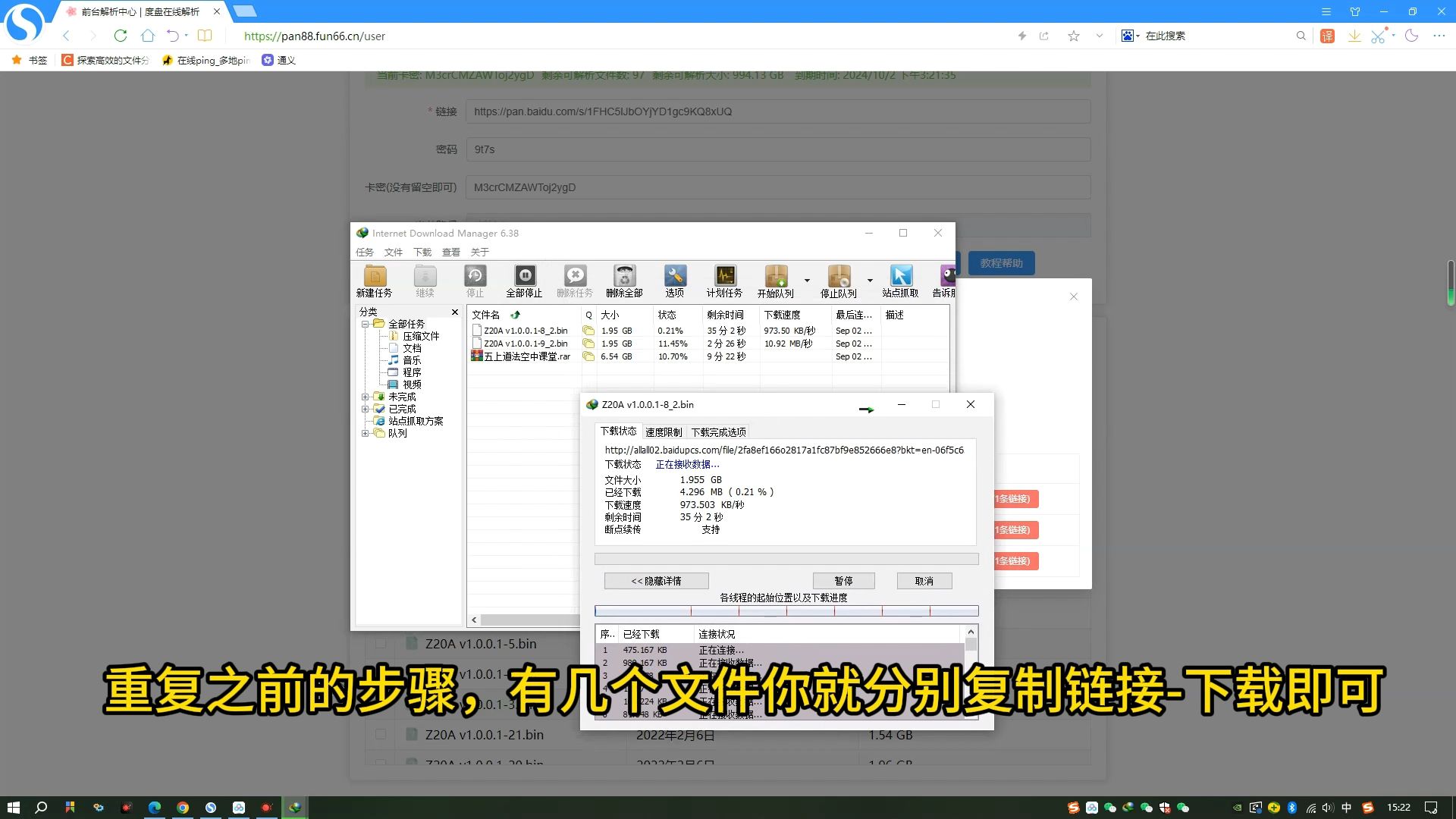Open Windows Start menu
1456x819 pixels.
pyautogui.click(x=13, y=808)
